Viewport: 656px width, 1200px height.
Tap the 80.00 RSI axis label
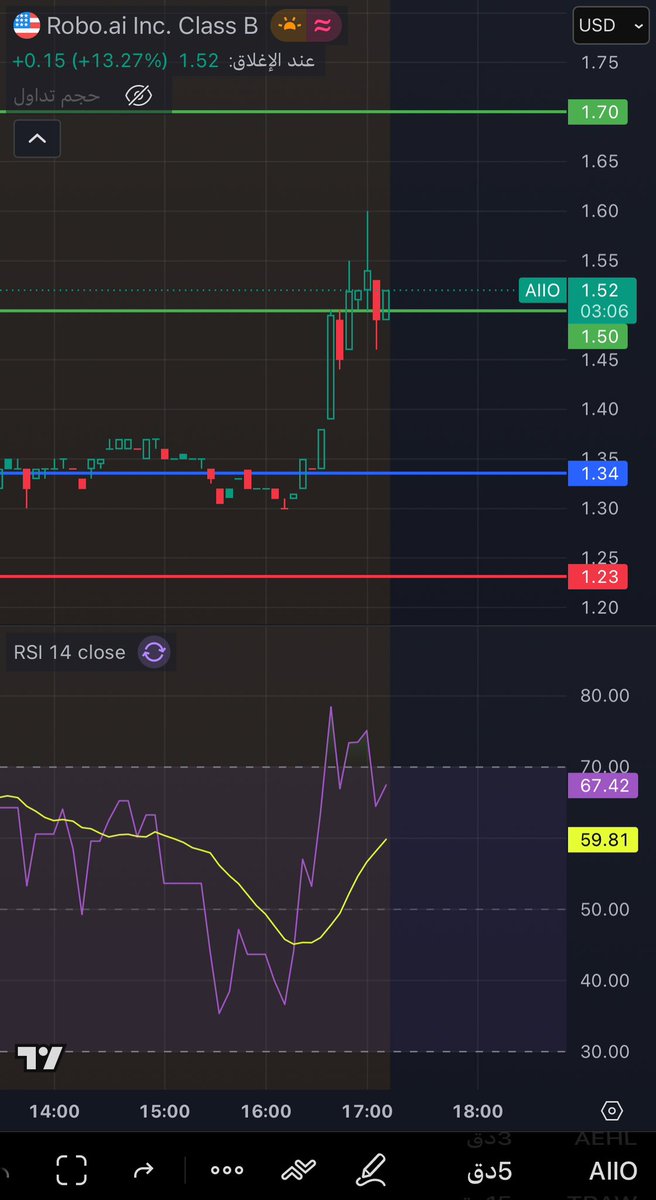[x=605, y=695]
